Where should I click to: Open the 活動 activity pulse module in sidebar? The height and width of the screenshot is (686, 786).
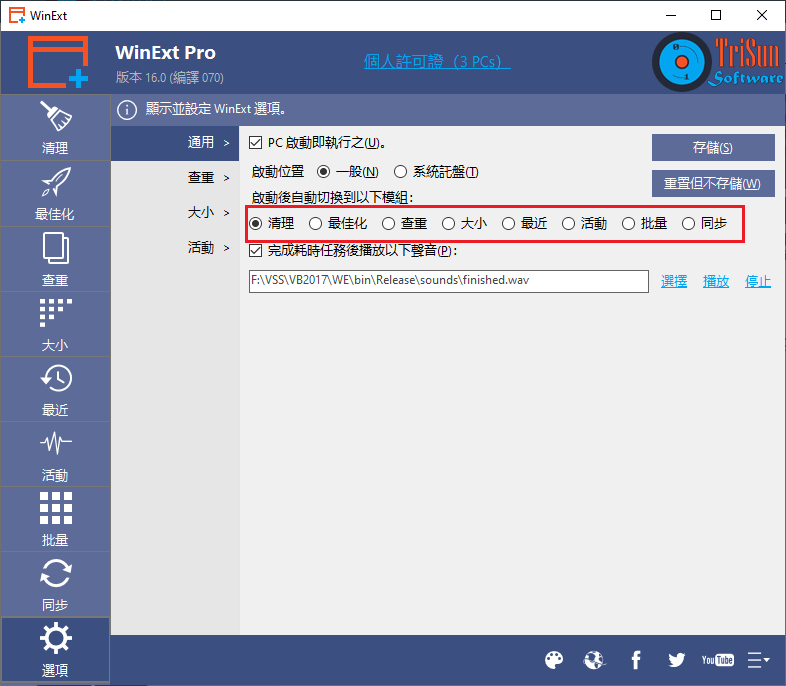[x=55, y=454]
